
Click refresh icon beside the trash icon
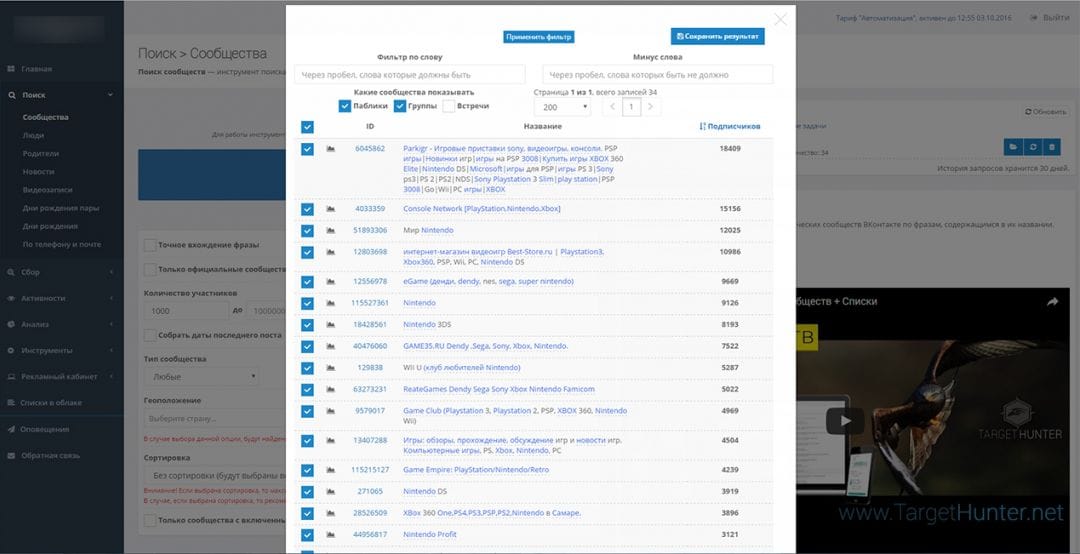[1032, 147]
